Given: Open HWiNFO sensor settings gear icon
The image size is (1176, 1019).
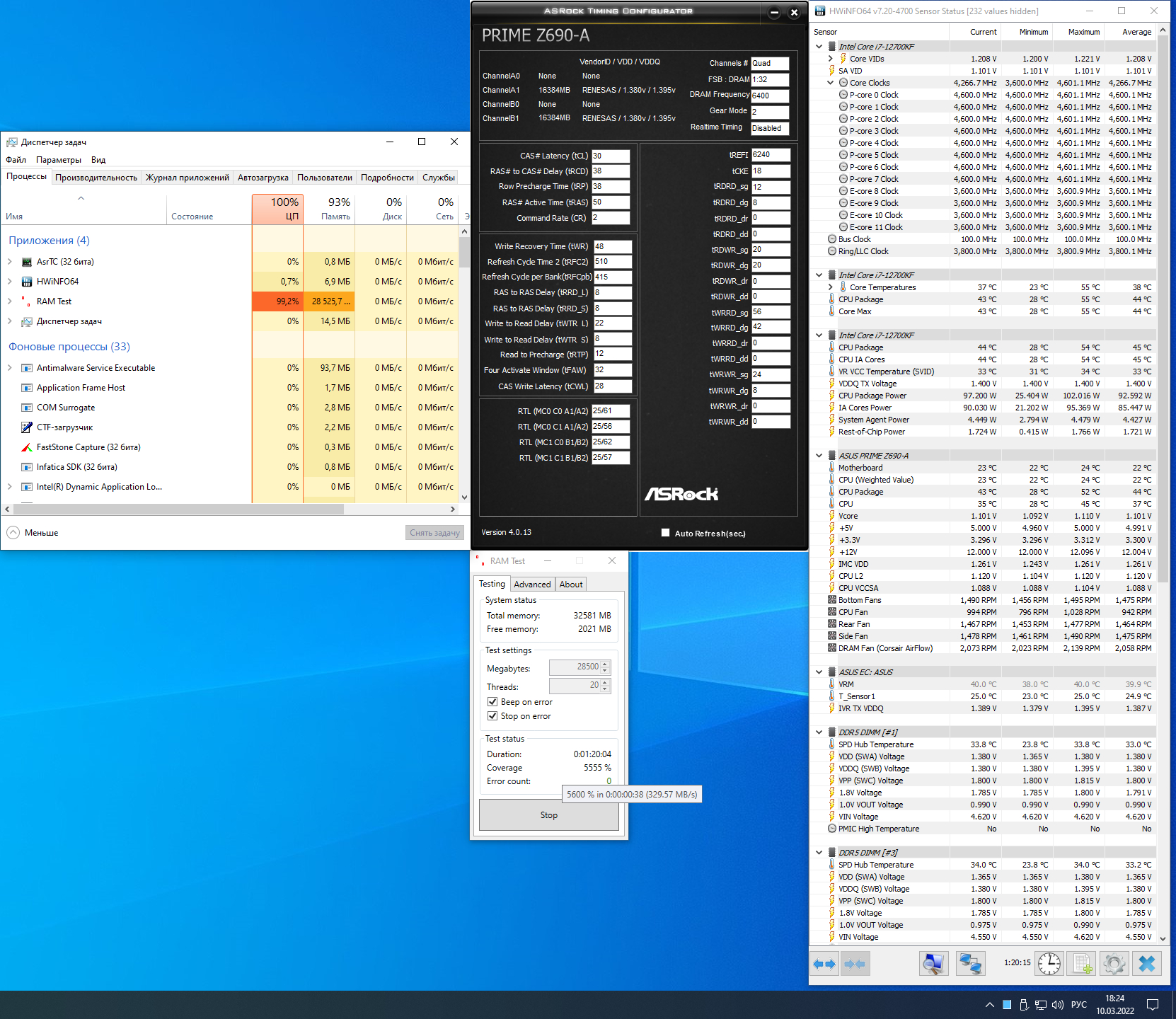Looking at the screenshot, I should coord(1114,964).
